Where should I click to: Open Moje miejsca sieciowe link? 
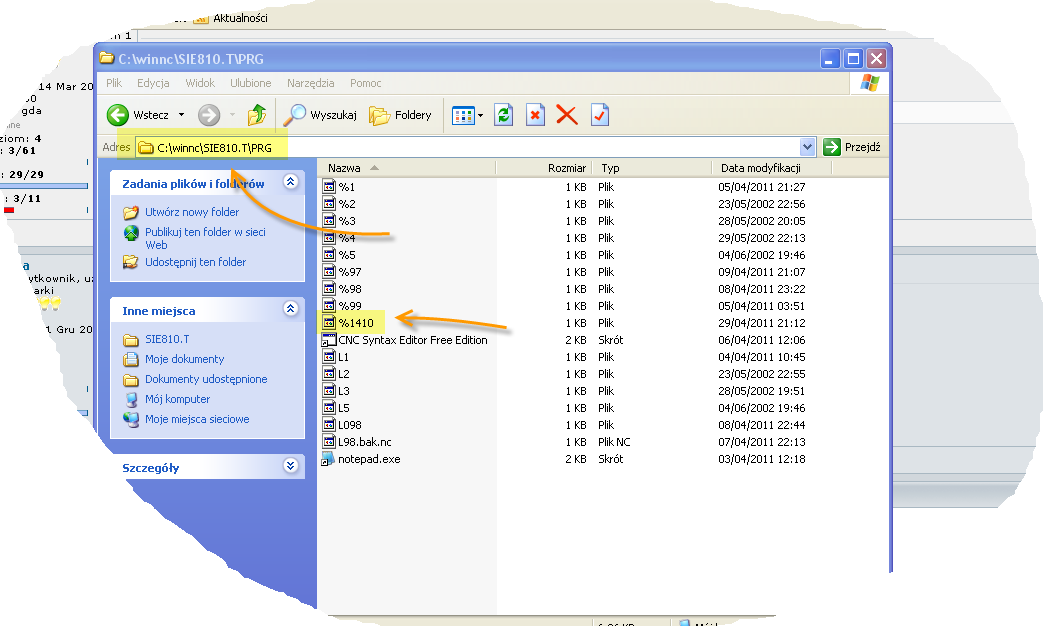pyautogui.click(x=197, y=419)
